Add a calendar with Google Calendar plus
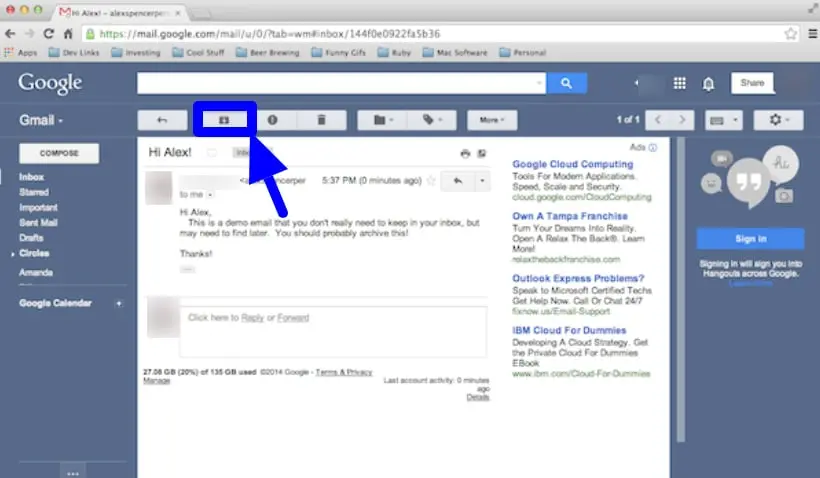 [x=119, y=303]
